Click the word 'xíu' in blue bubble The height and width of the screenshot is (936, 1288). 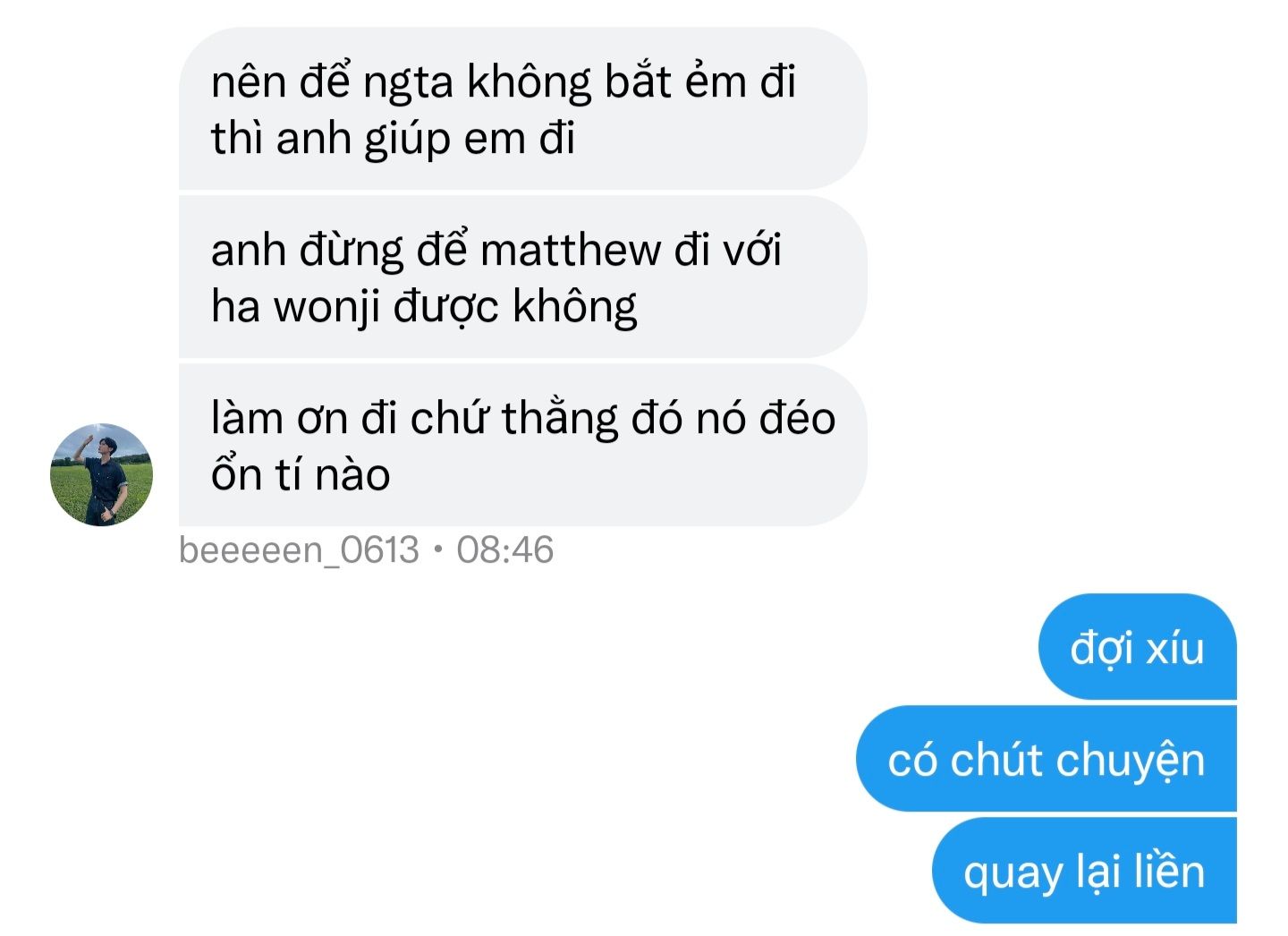[1175, 648]
